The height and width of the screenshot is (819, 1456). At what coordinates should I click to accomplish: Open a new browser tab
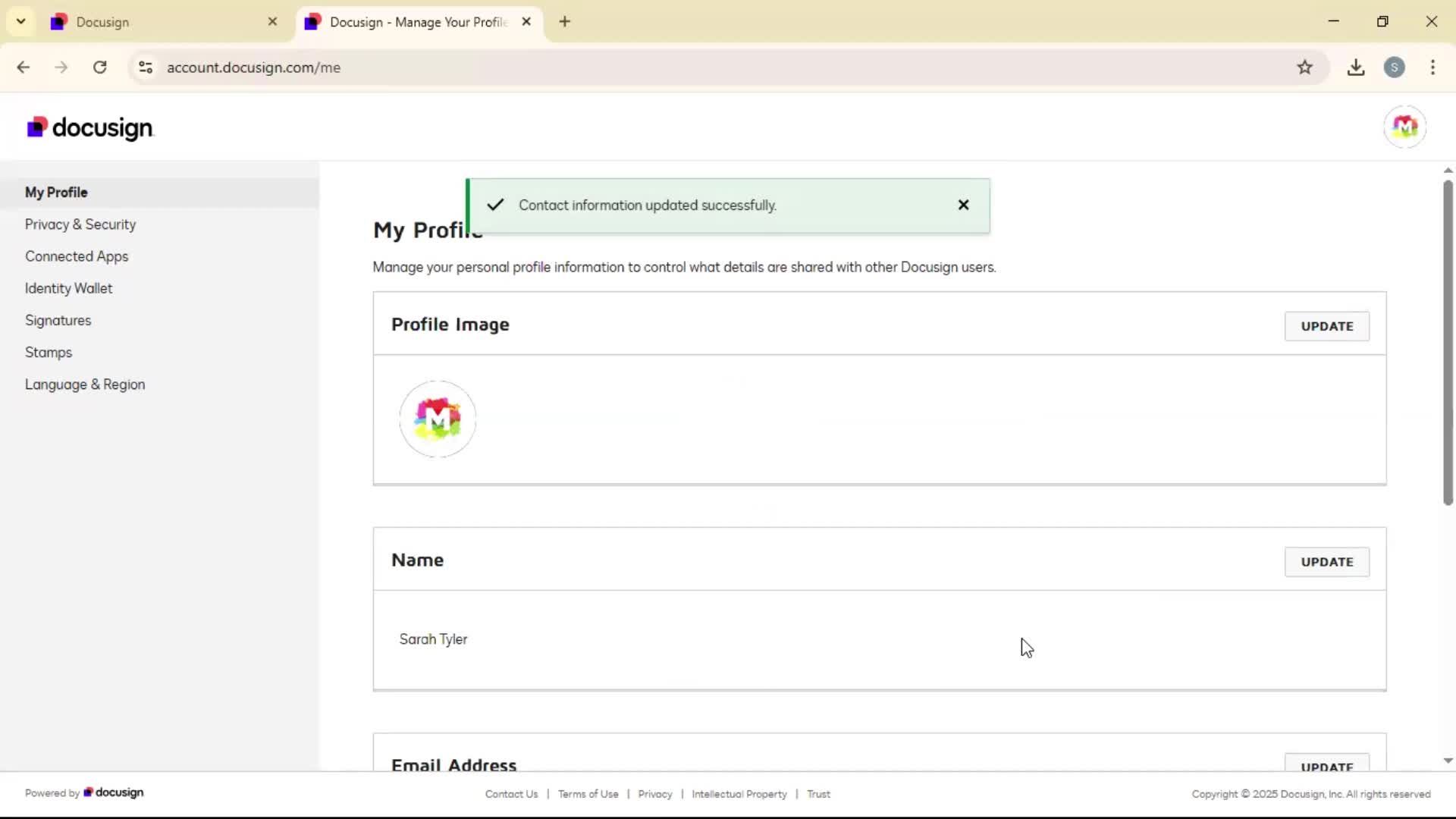(x=564, y=22)
